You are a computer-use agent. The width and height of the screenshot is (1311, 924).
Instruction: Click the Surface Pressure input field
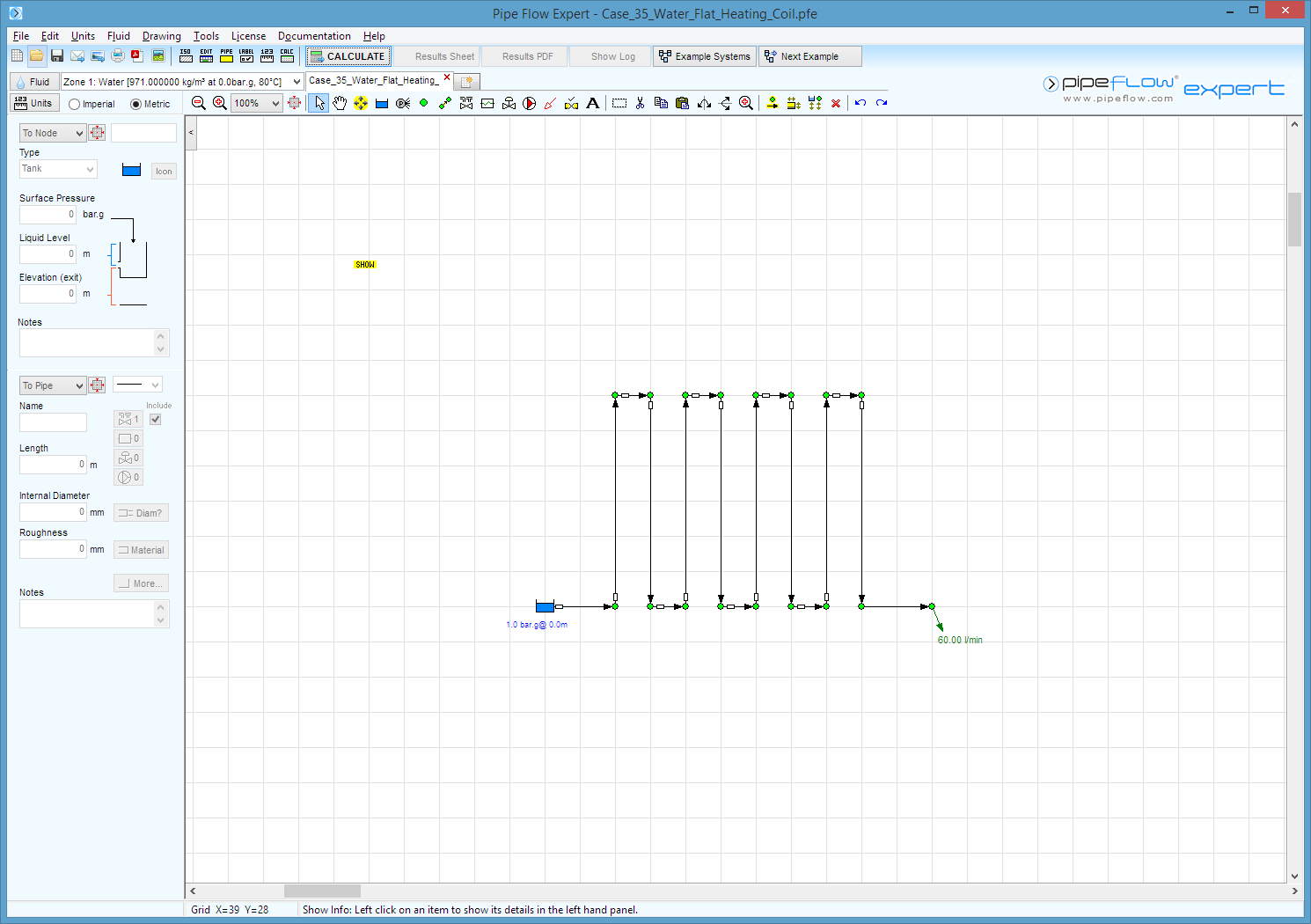tap(48, 215)
